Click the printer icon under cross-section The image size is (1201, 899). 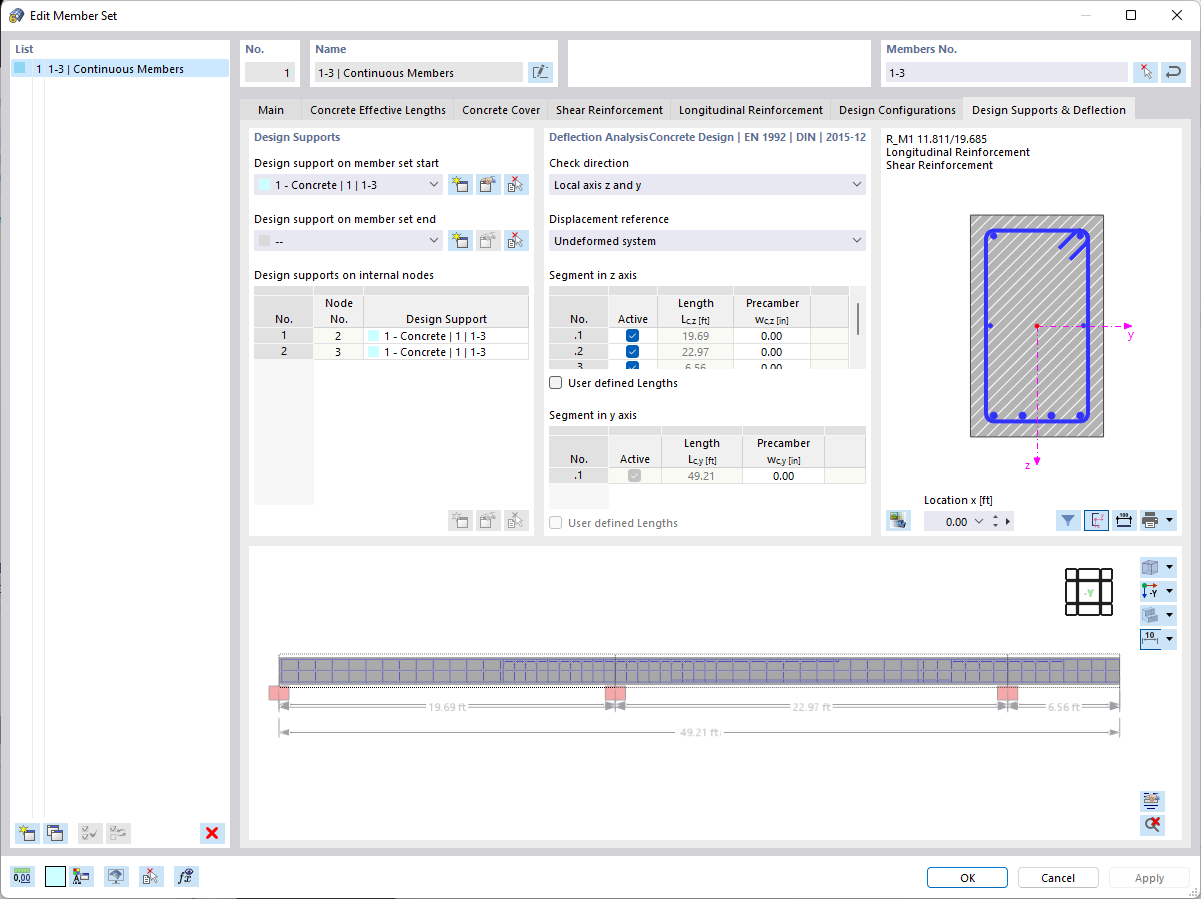(x=1151, y=520)
